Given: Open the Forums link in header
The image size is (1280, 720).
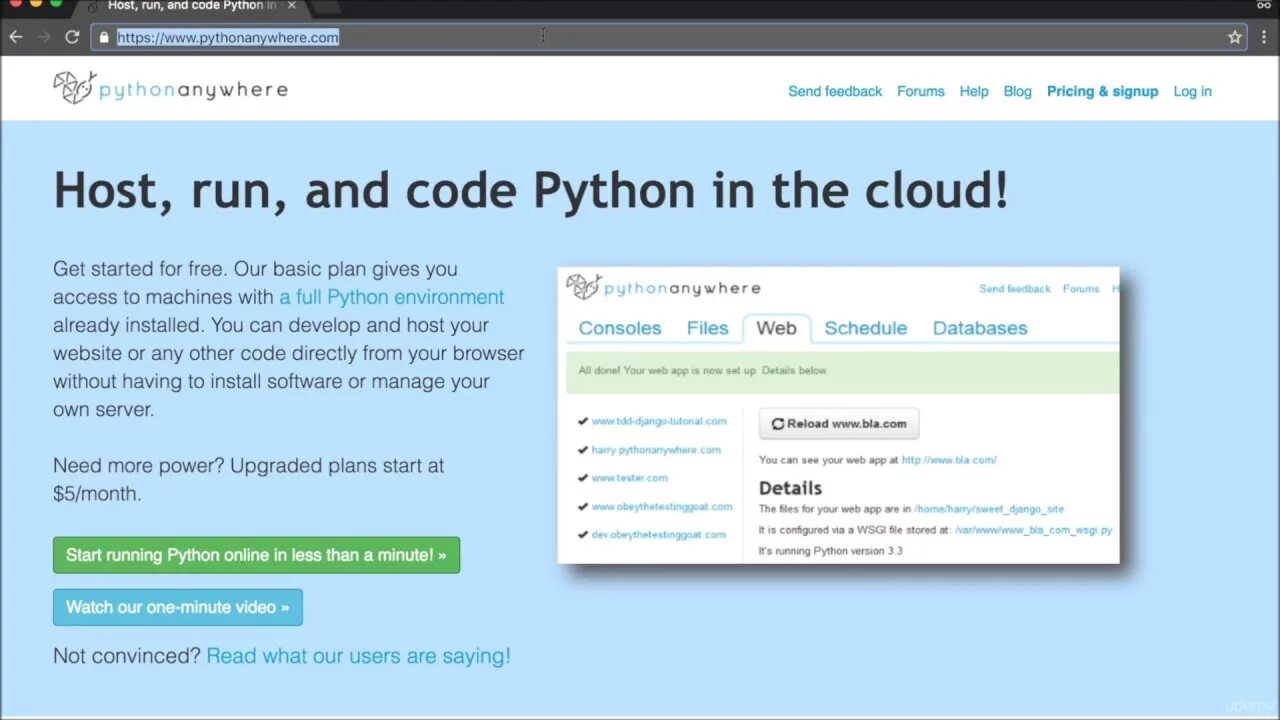Looking at the screenshot, I should (x=920, y=91).
